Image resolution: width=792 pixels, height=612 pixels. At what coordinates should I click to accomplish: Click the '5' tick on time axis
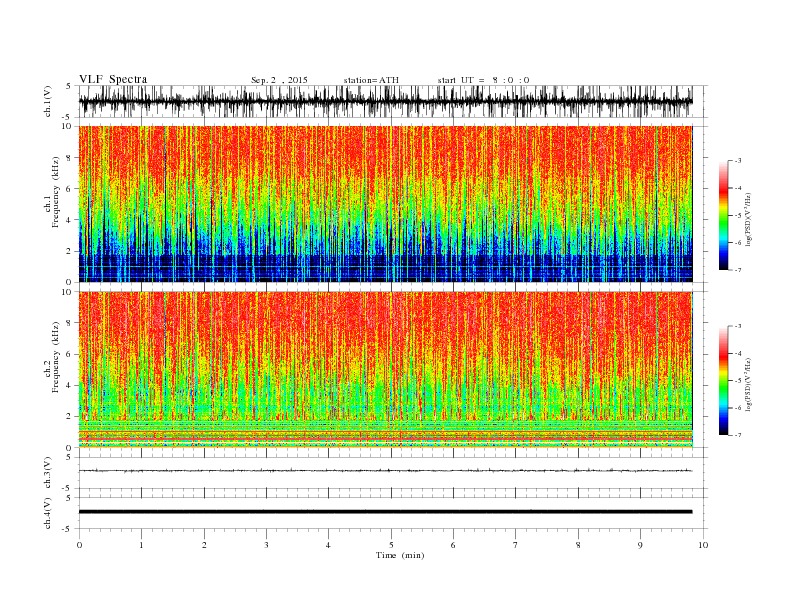coord(391,545)
